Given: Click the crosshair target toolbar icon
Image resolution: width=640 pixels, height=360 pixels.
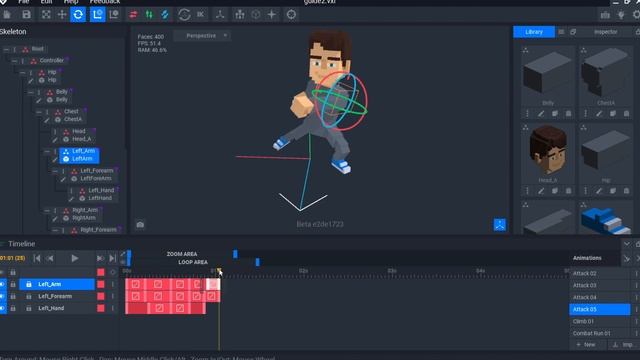Looking at the screenshot, I should 291,15.
